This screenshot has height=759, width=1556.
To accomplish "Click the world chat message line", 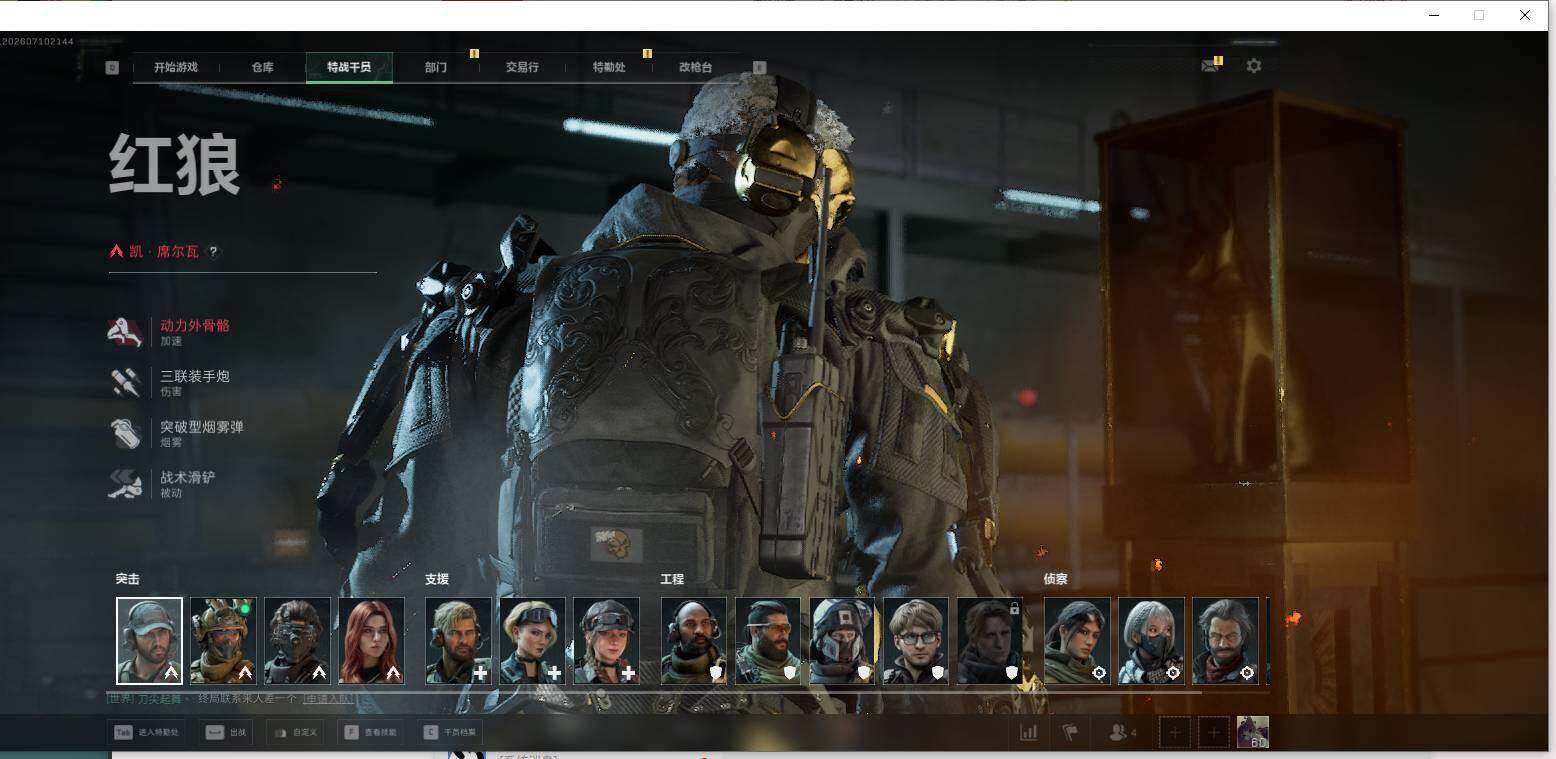I will [x=230, y=698].
